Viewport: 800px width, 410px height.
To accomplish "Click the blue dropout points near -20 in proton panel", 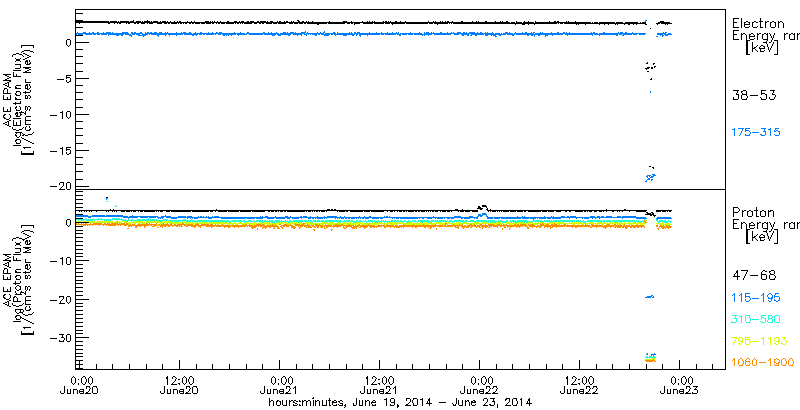I will (x=649, y=297).
